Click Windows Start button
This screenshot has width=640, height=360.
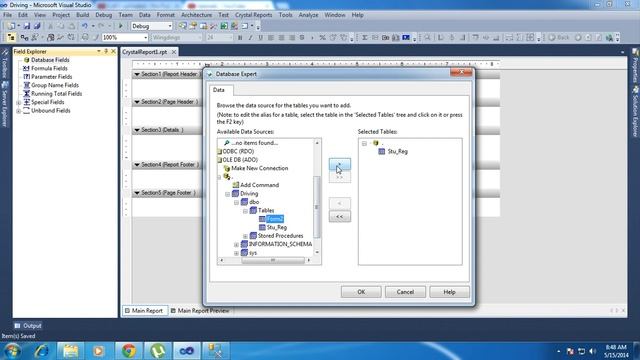click(12, 351)
